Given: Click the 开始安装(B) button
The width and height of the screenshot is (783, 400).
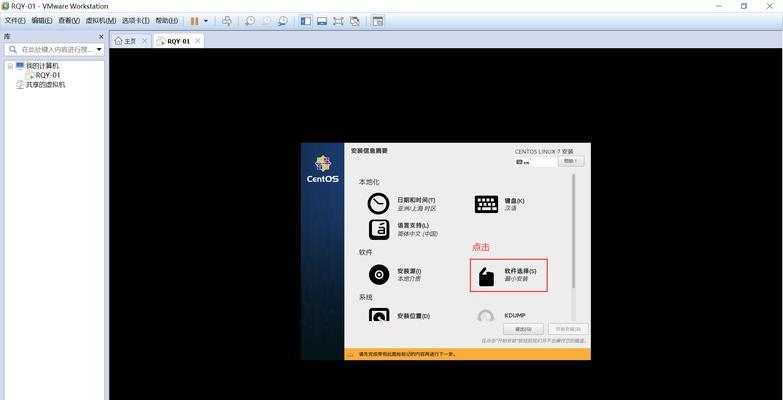Looking at the screenshot, I should click(568, 329).
